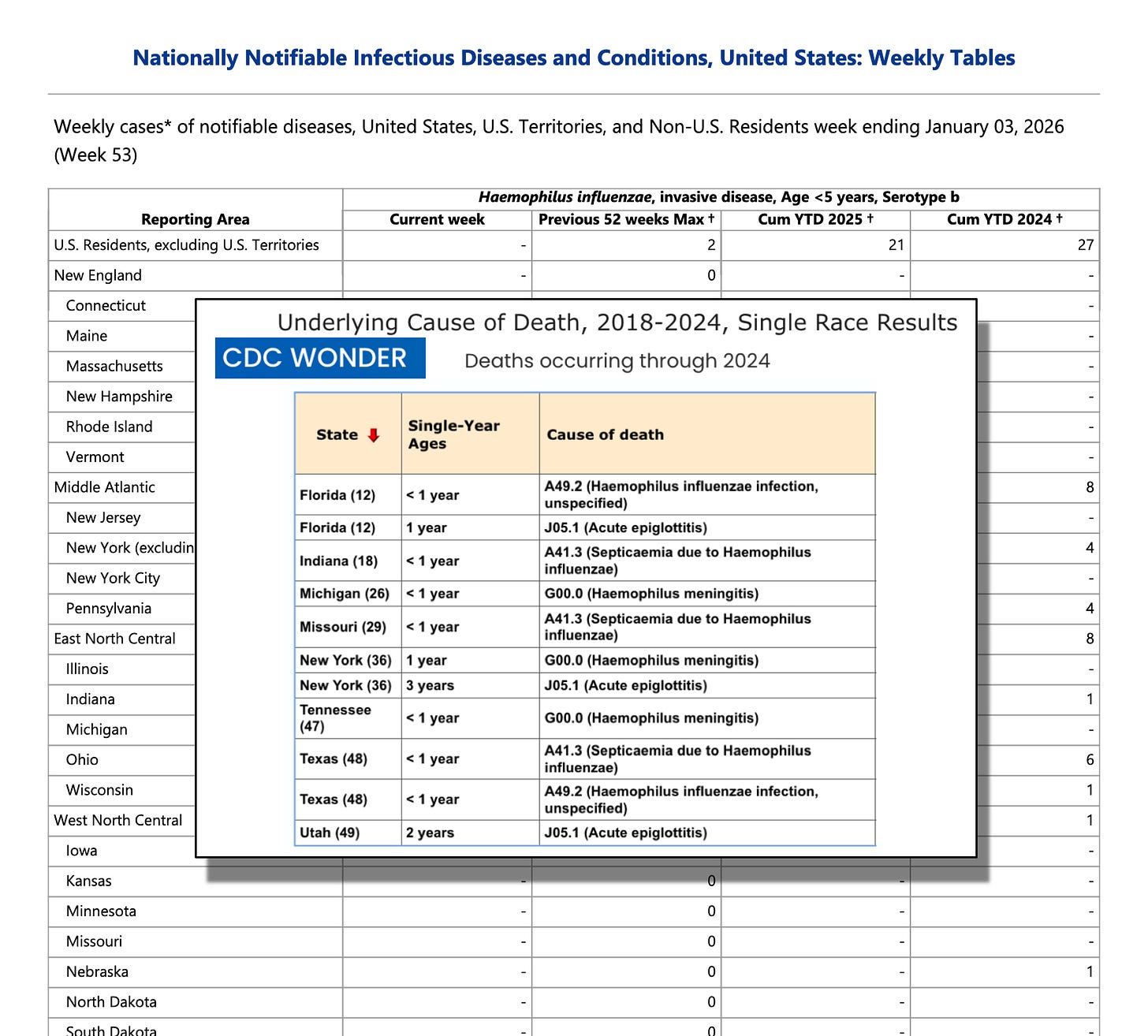Select 'Cum YTD 2025' column header
This screenshot has width=1148, height=1036.
(815, 219)
